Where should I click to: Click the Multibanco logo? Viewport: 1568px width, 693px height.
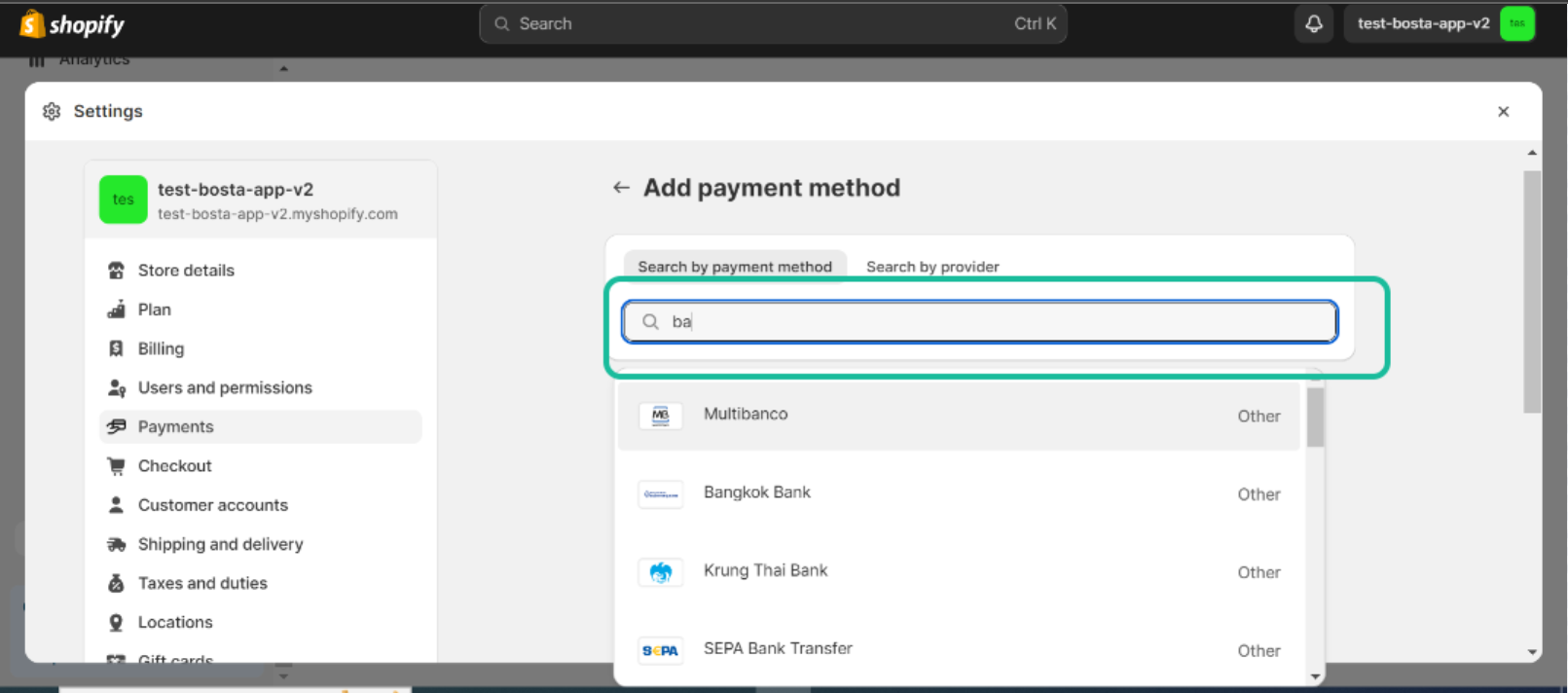click(x=660, y=416)
